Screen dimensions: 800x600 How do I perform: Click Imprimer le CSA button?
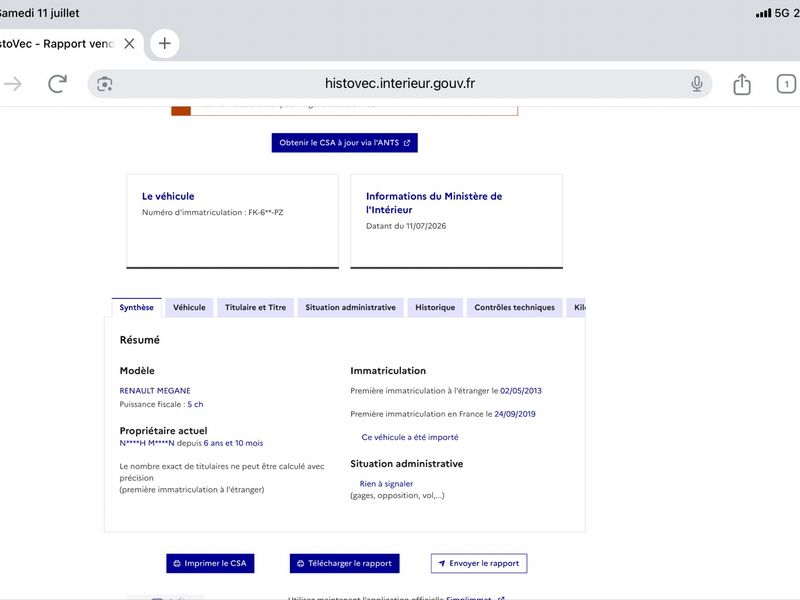[210, 563]
